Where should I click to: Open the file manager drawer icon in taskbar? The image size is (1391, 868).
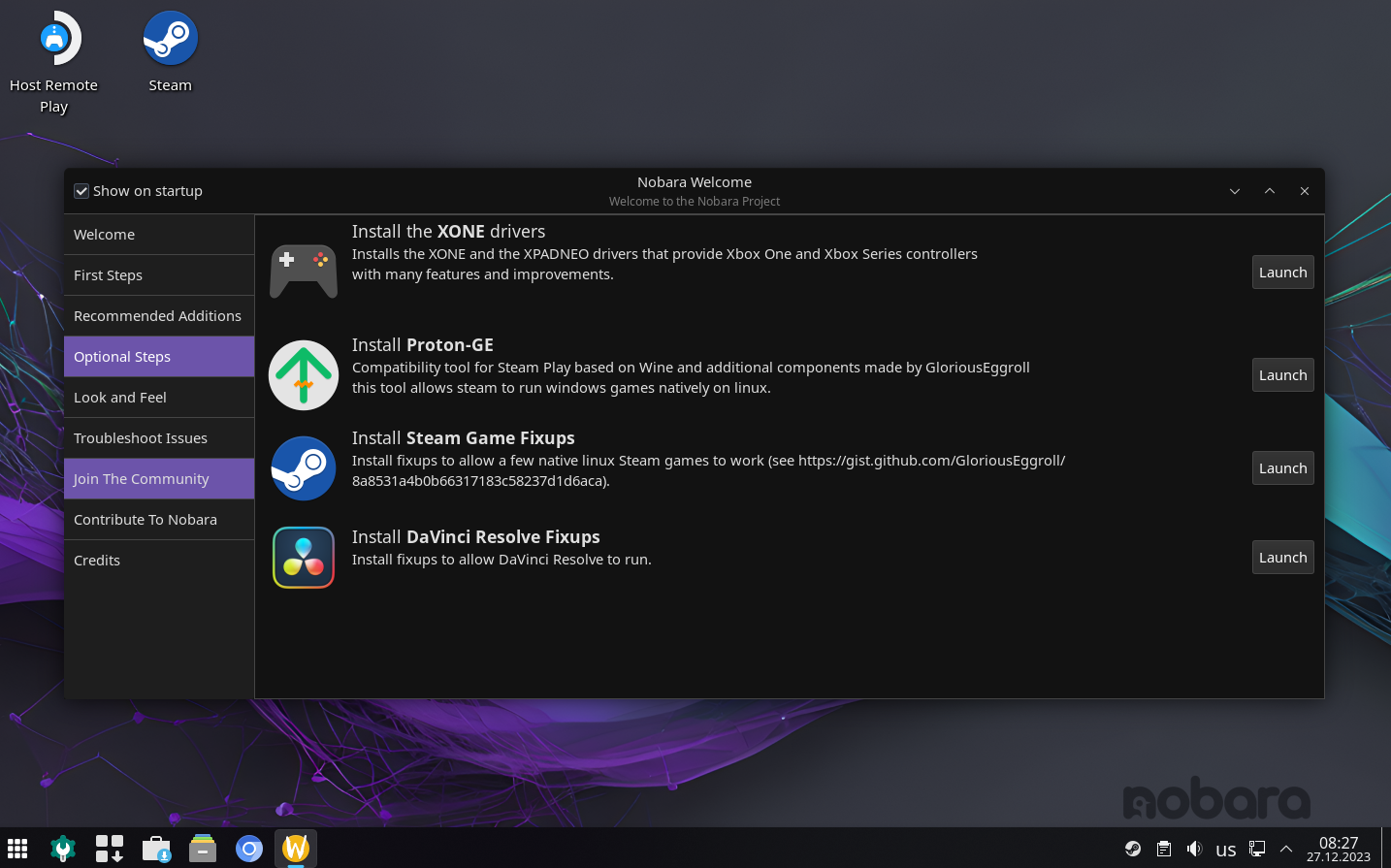click(x=203, y=849)
